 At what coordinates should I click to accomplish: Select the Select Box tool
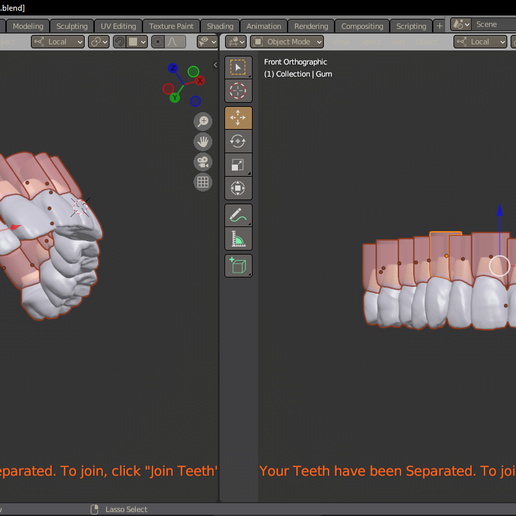tap(238, 67)
